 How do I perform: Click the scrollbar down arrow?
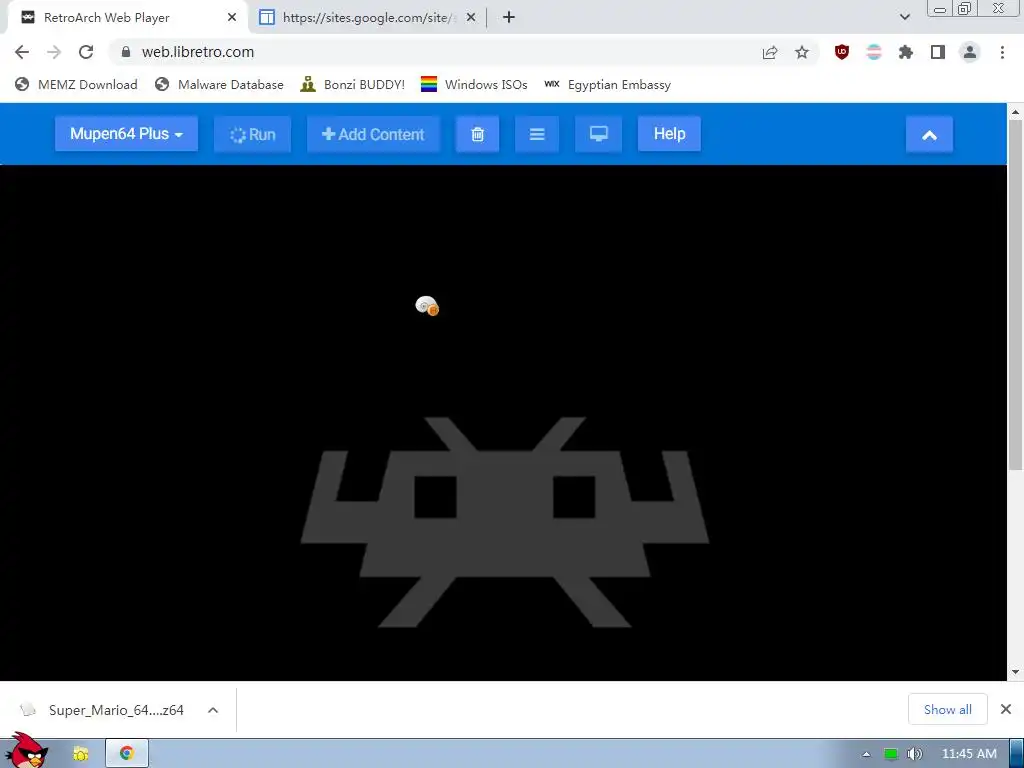[1015, 672]
